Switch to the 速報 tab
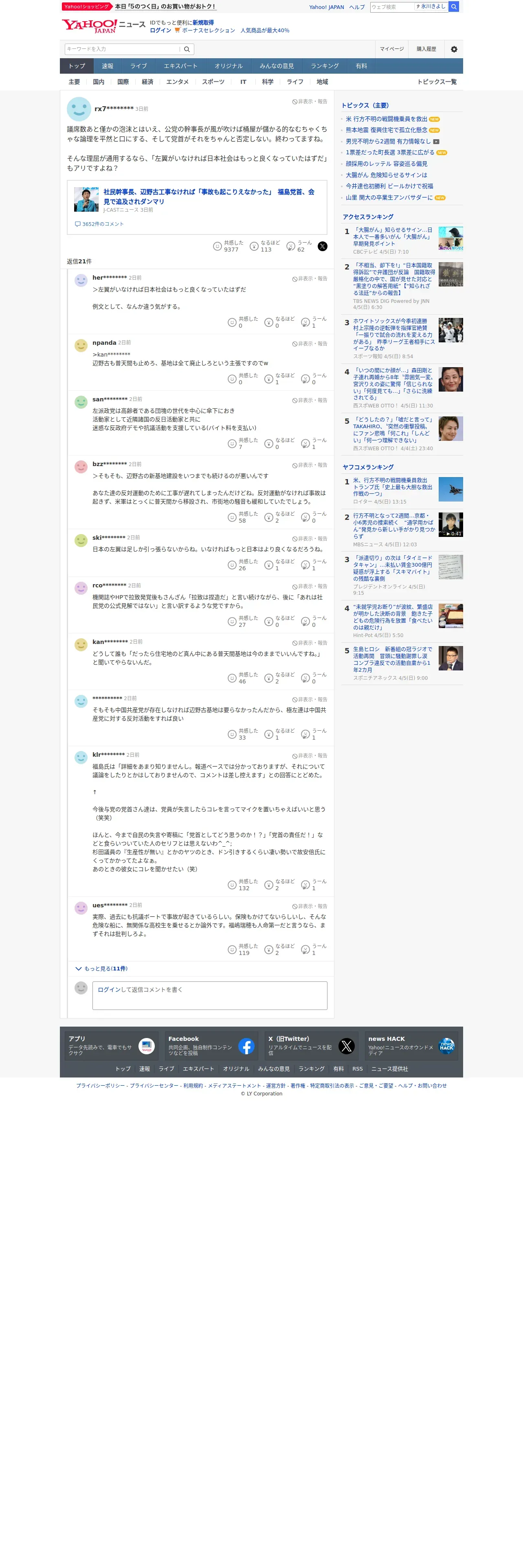The height and width of the screenshot is (1568, 523). (x=108, y=66)
